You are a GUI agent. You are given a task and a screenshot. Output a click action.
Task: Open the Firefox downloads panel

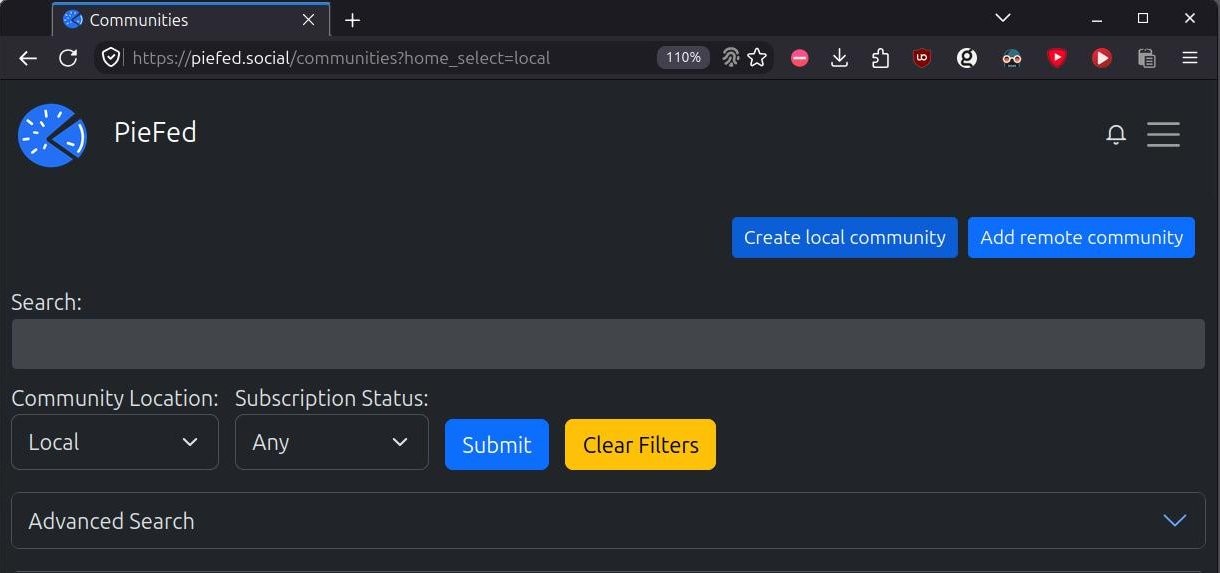(x=839, y=58)
